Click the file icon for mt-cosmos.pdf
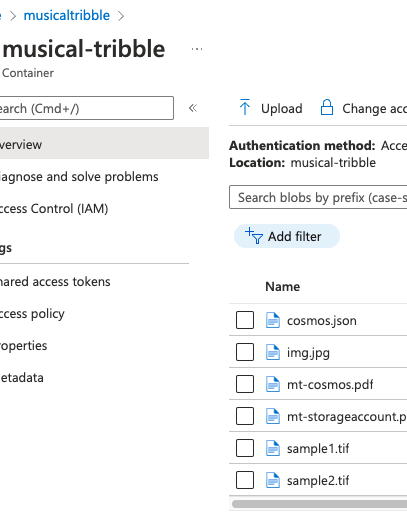This screenshot has width=407, height=528. coord(273,384)
